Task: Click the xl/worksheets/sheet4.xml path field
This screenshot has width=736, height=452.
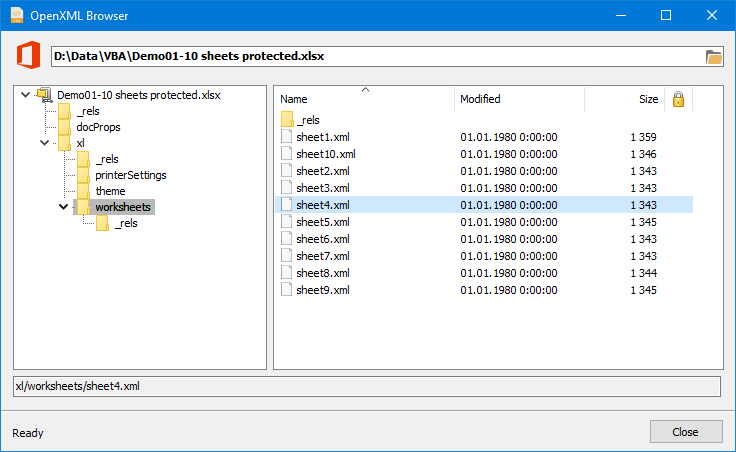Action: tap(367, 386)
